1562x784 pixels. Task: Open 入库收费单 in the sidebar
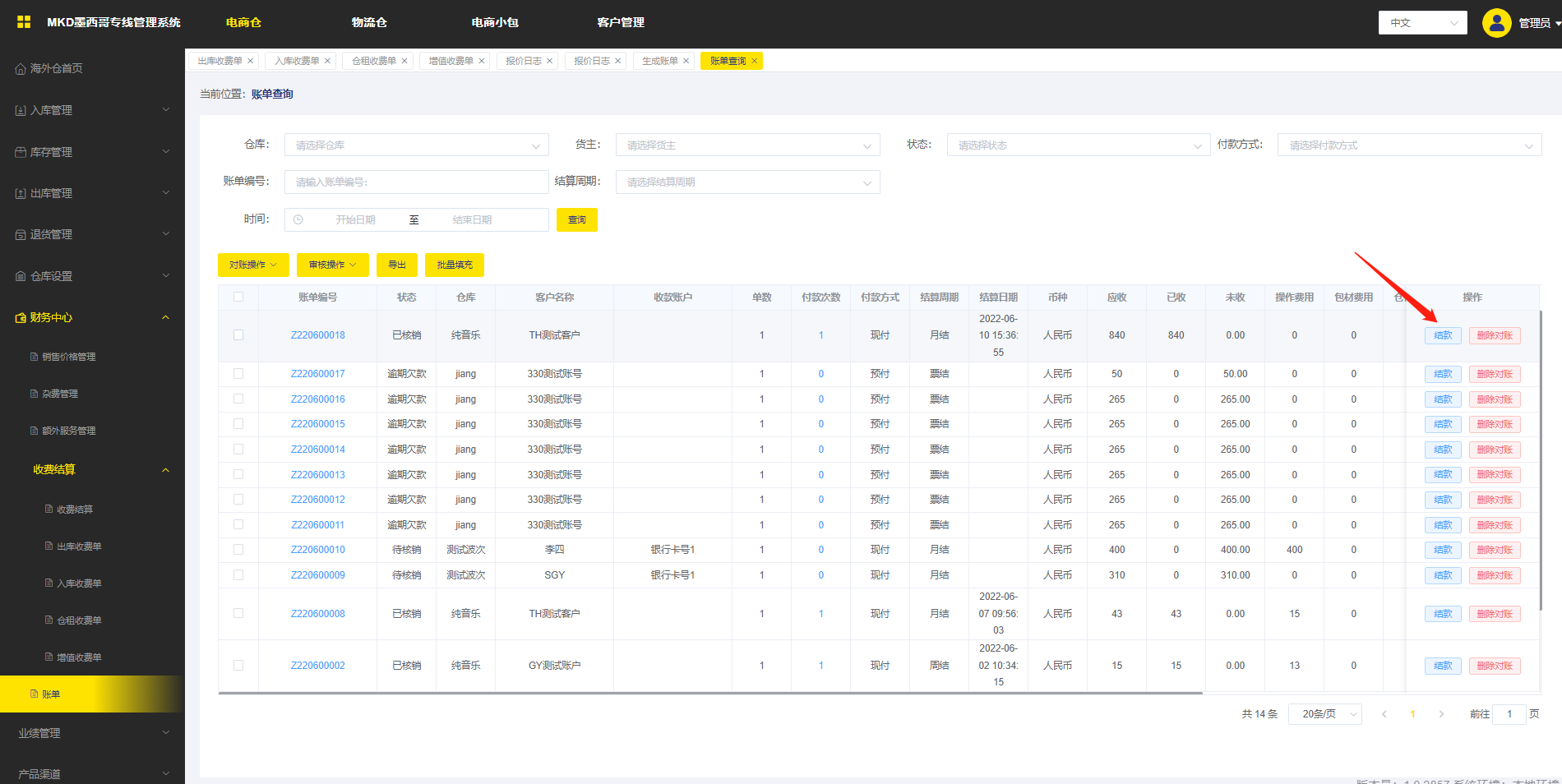point(79,583)
